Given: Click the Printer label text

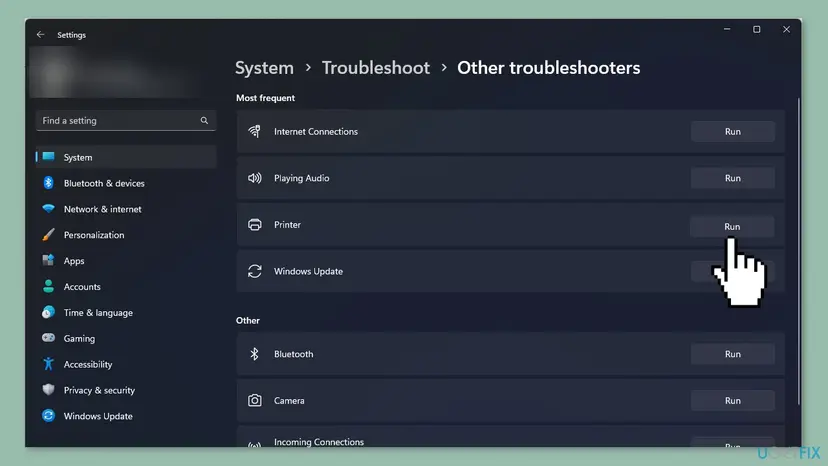Looking at the screenshot, I should pyautogui.click(x=287, y=225).
